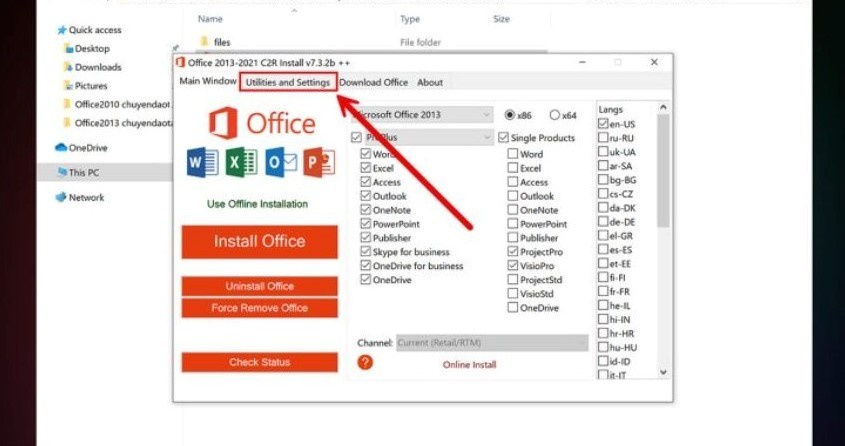This screenshot has height=446, width=845.
Task: Sort Explorer list by Name column
Action: [x=210, y=19]
